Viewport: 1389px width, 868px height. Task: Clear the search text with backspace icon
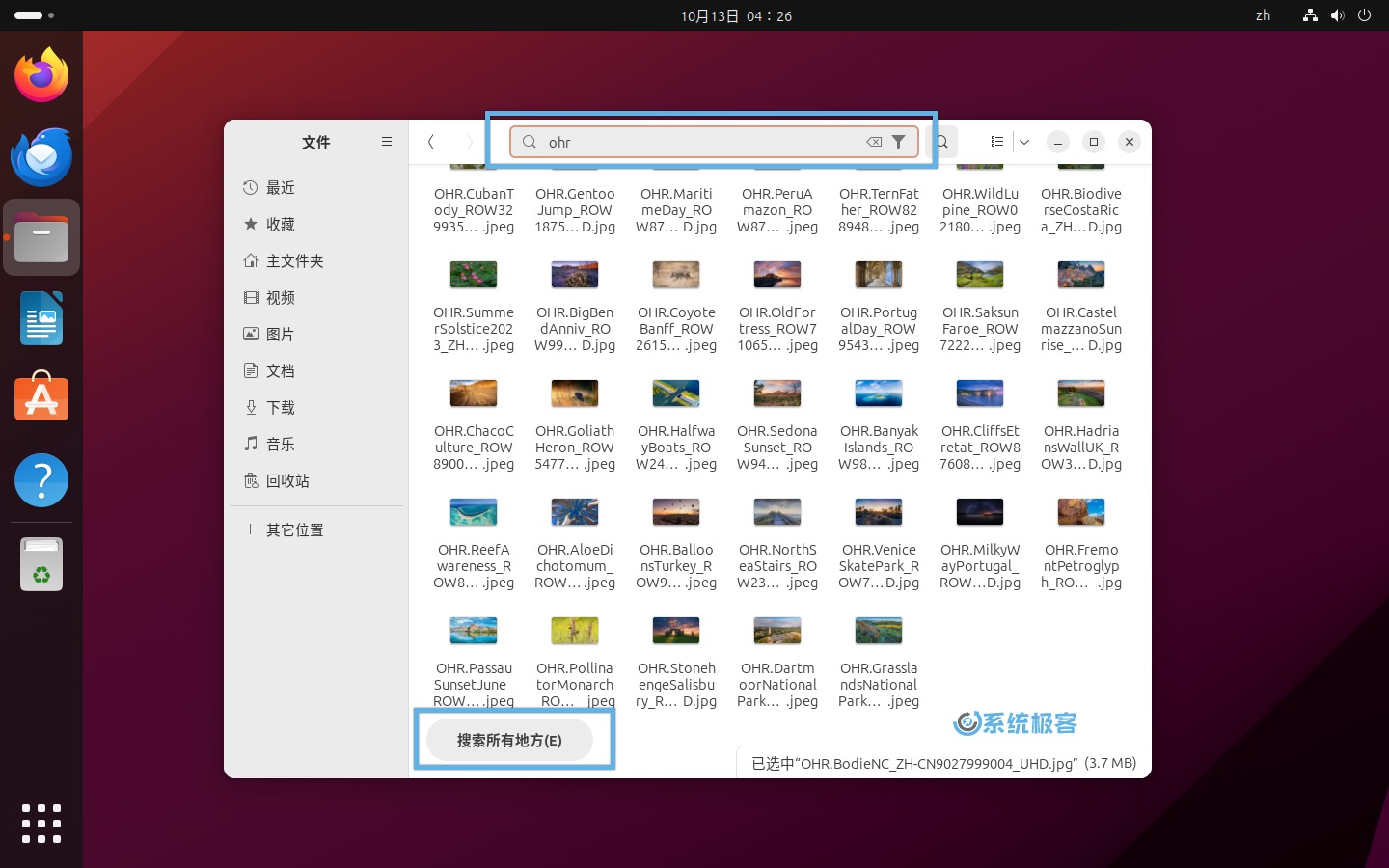point(874,142)
